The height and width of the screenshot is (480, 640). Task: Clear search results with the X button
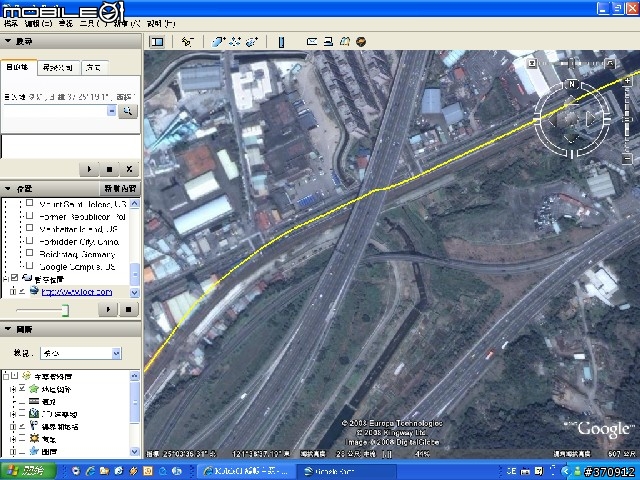[129, 169]
